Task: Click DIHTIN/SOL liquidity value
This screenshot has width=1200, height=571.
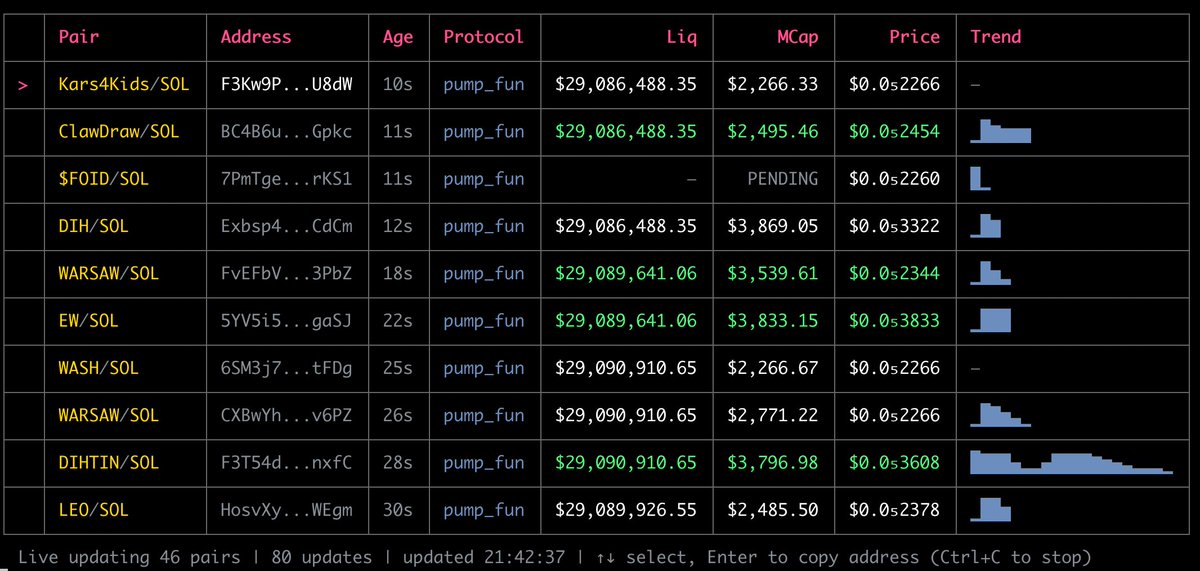Action: click(626, 463)
